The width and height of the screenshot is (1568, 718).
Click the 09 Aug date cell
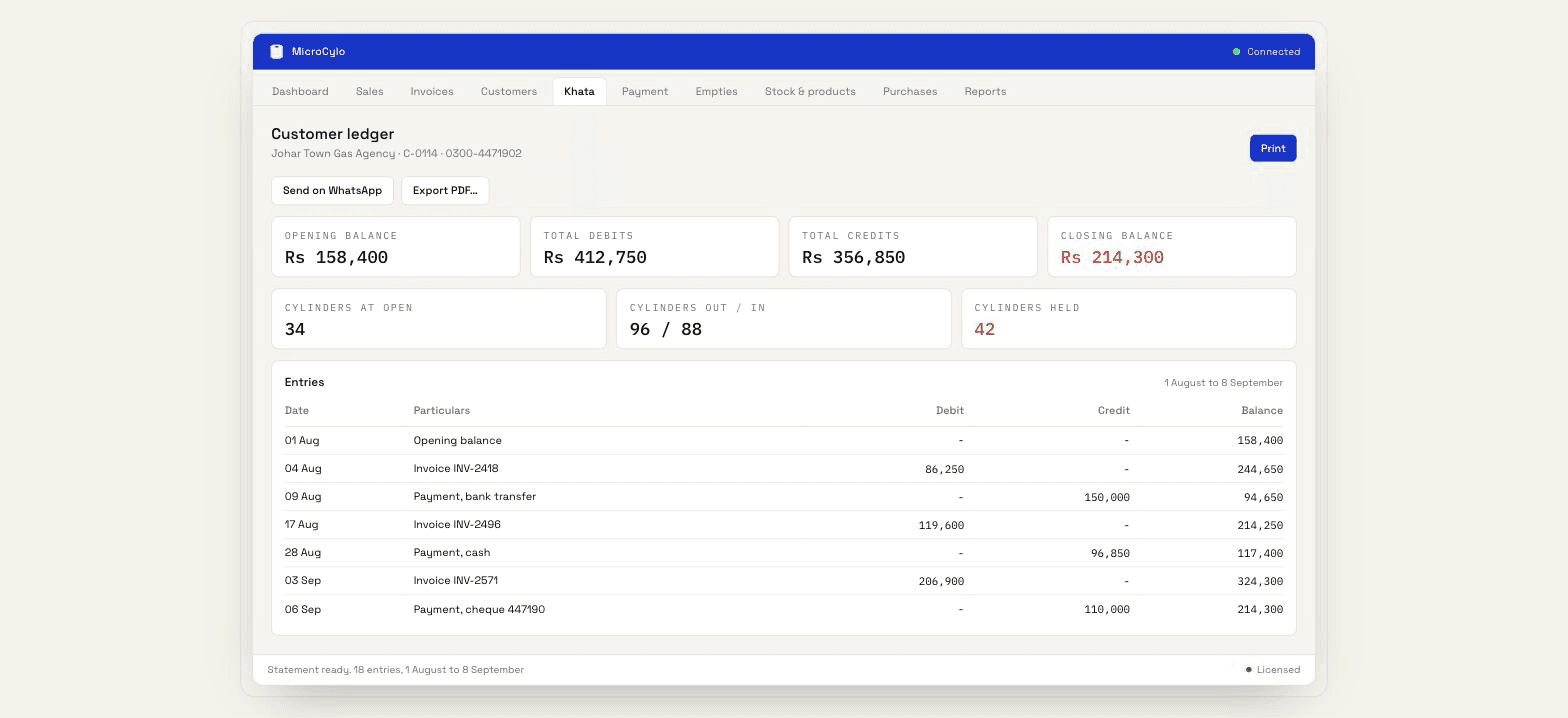pos(303,497)
